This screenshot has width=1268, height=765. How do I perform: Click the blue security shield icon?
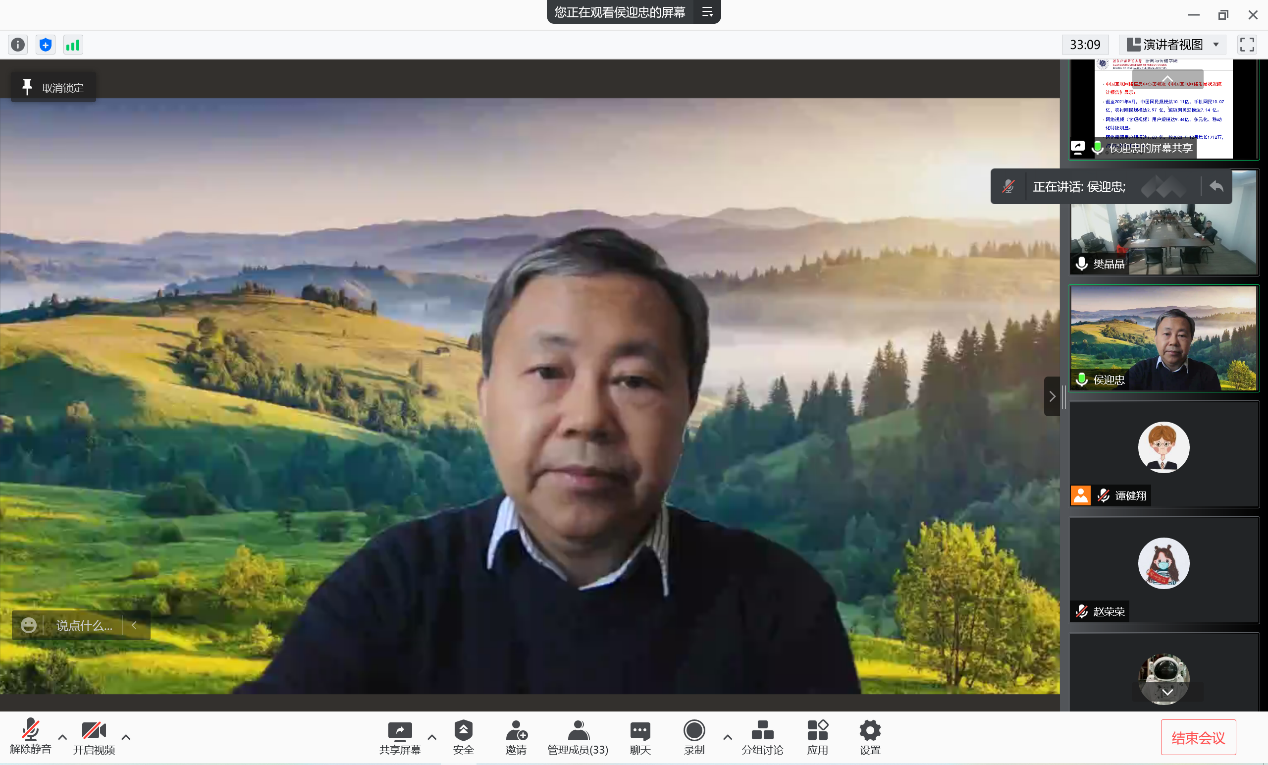[x=45, y=45]
